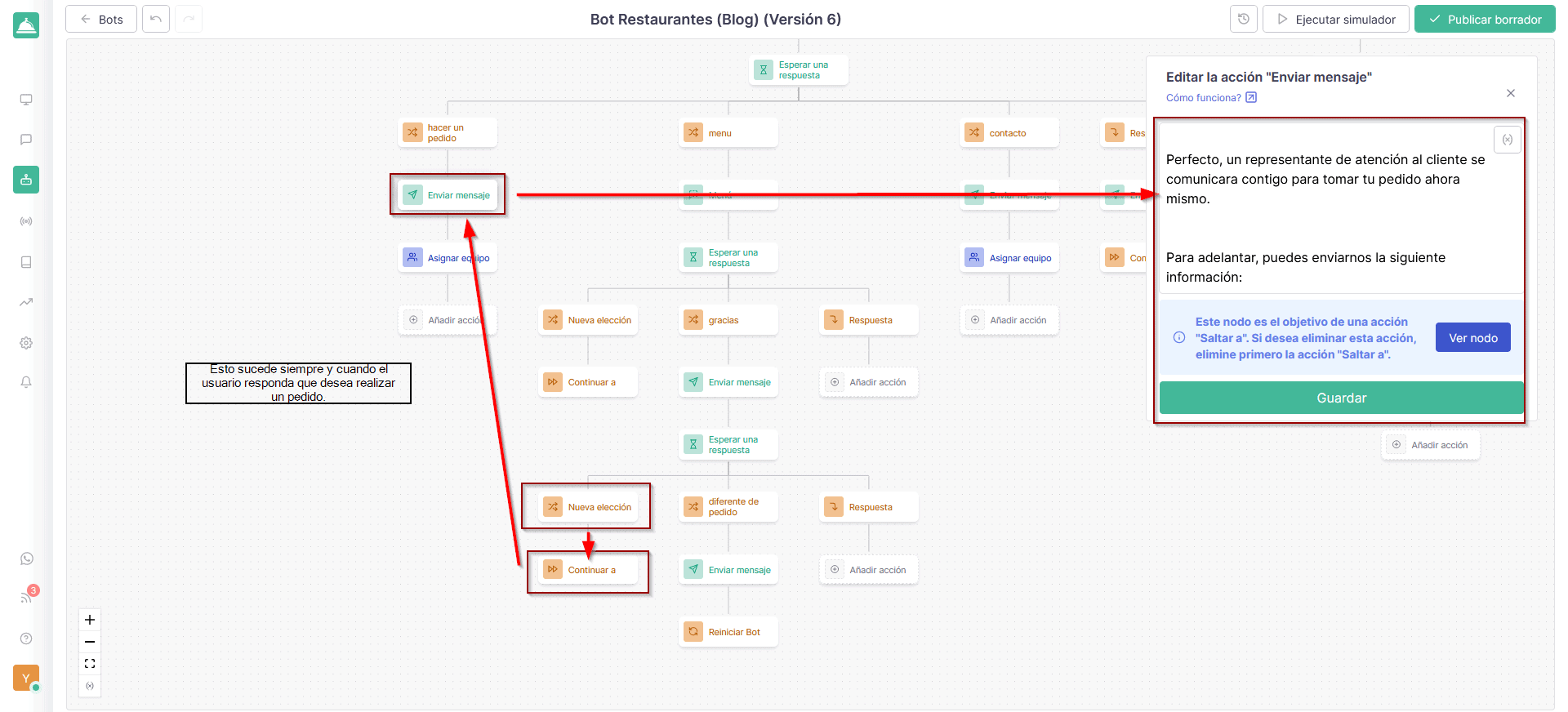1568x712 pixels.
Task: Click Añadir acción under lower Respuesta
Action: pos(869,570)
